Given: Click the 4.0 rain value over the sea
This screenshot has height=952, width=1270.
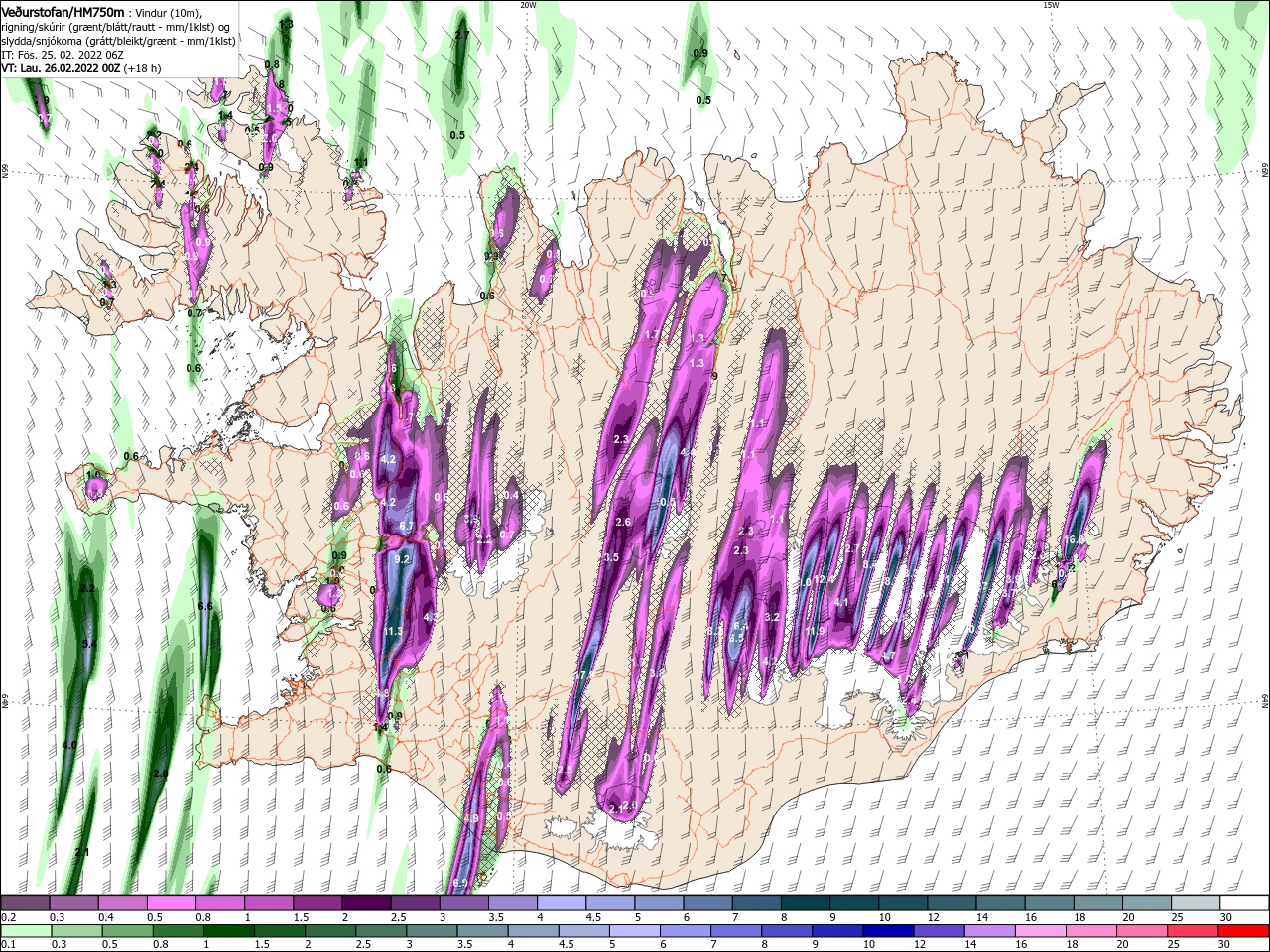Looking at the screenshot, I should tap(69, 744).
